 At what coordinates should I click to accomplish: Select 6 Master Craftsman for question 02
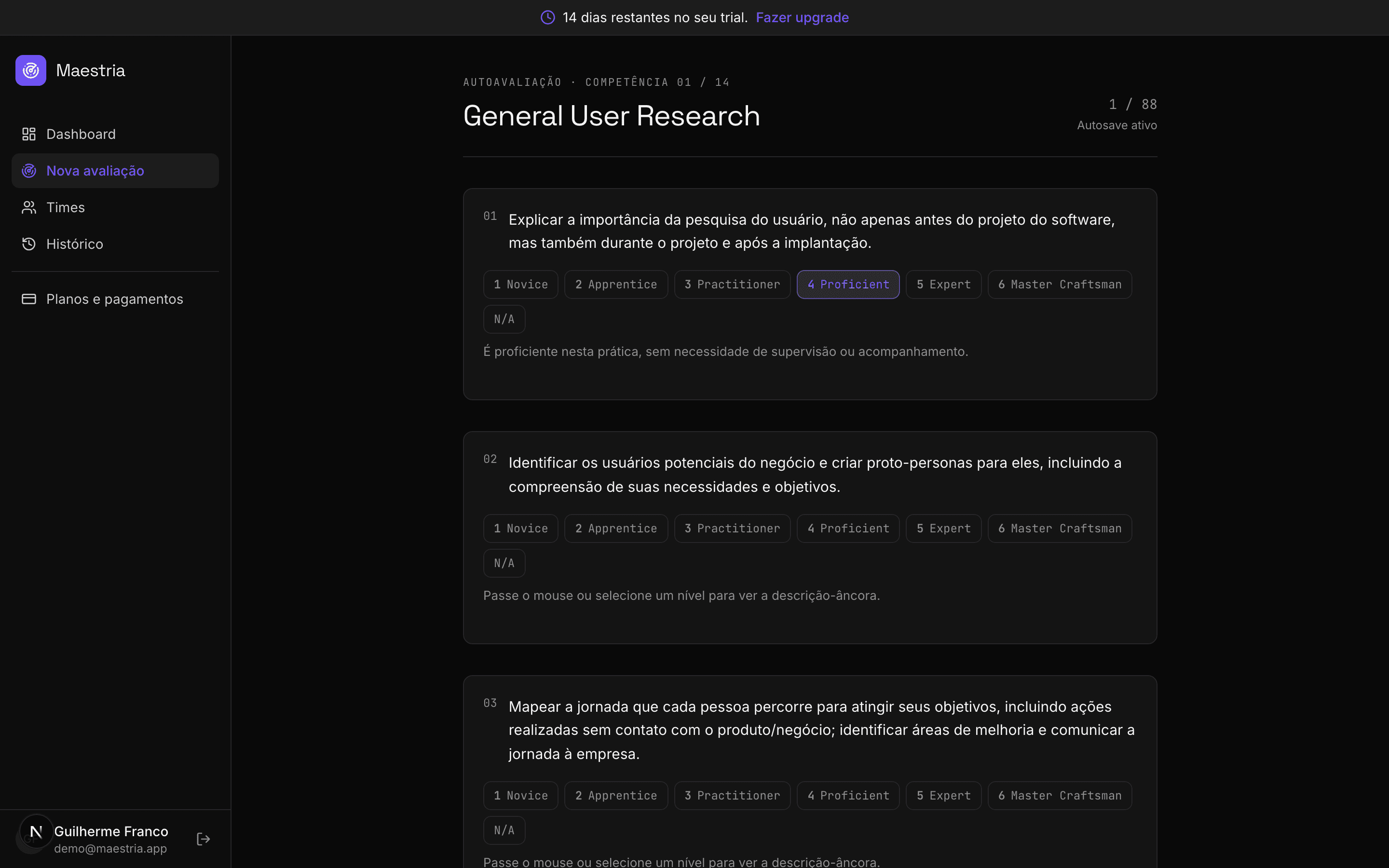pyautogui.click(x=1060, y=528)
